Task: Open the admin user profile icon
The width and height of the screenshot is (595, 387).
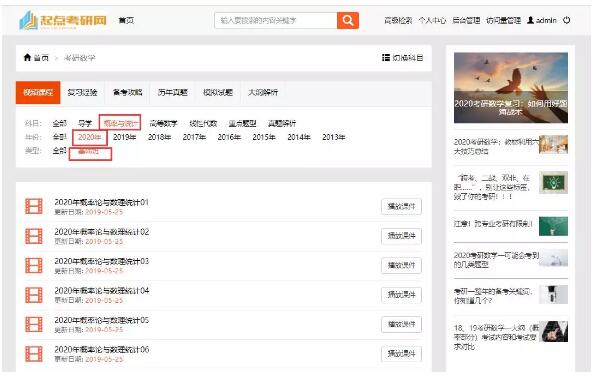Action: pyautogui.click(x=530, y=20)
